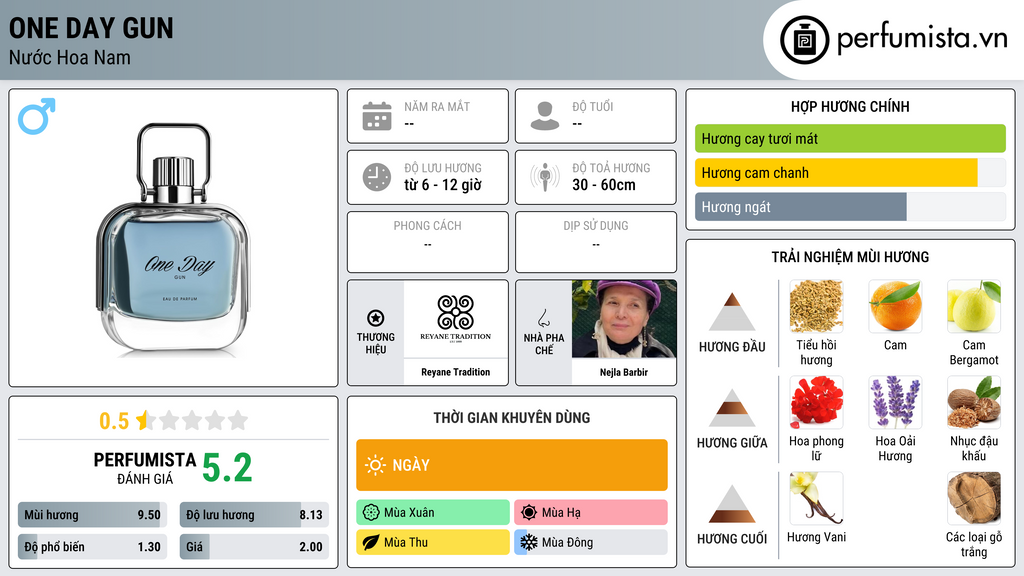Select the Các loại gỗ trắng image

(x=974, y=498)
